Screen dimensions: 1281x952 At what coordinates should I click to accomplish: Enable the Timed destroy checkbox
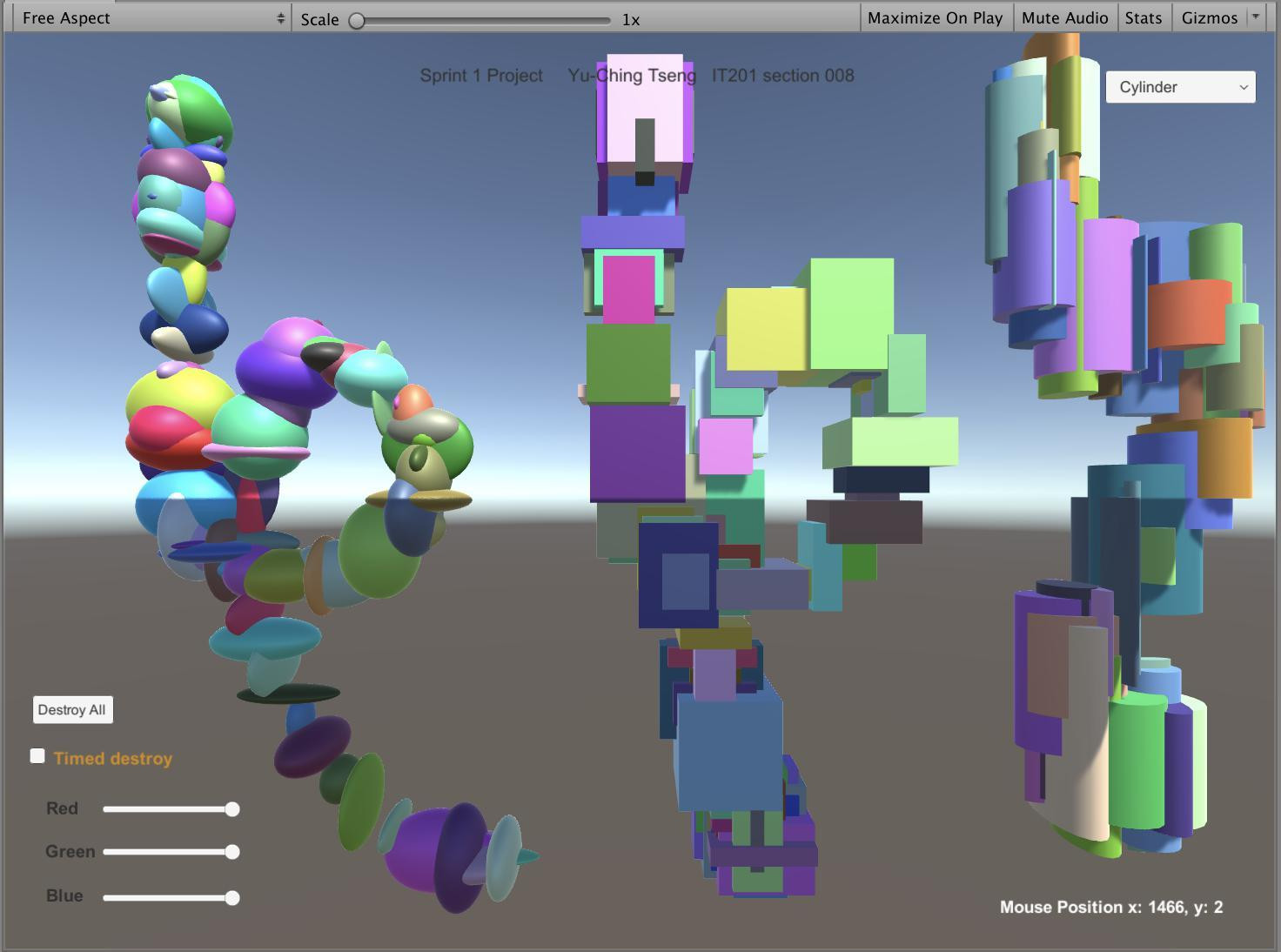pos(37,756)
